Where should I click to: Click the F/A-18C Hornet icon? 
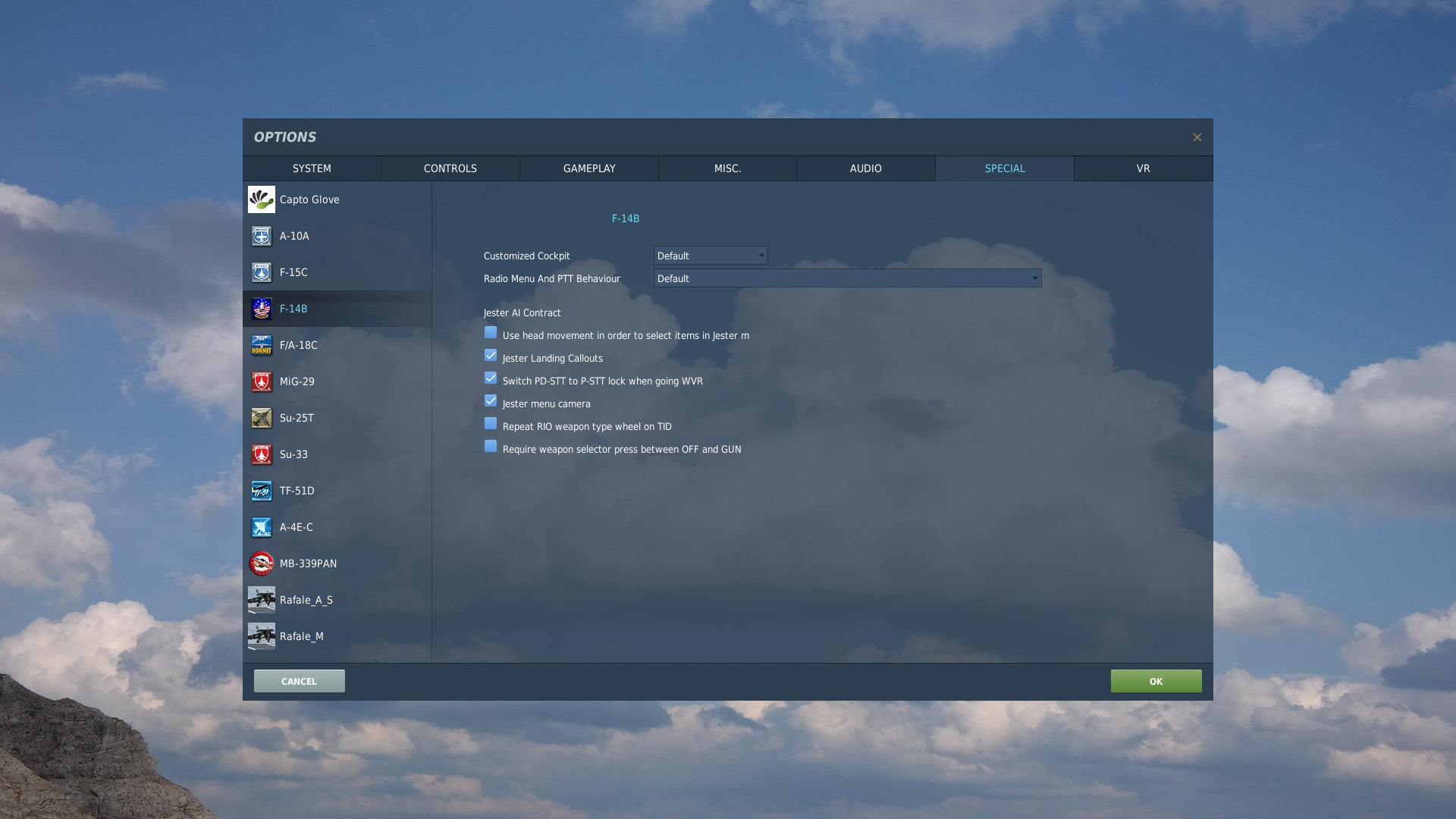pyautogui.click(x=261, y=345)
